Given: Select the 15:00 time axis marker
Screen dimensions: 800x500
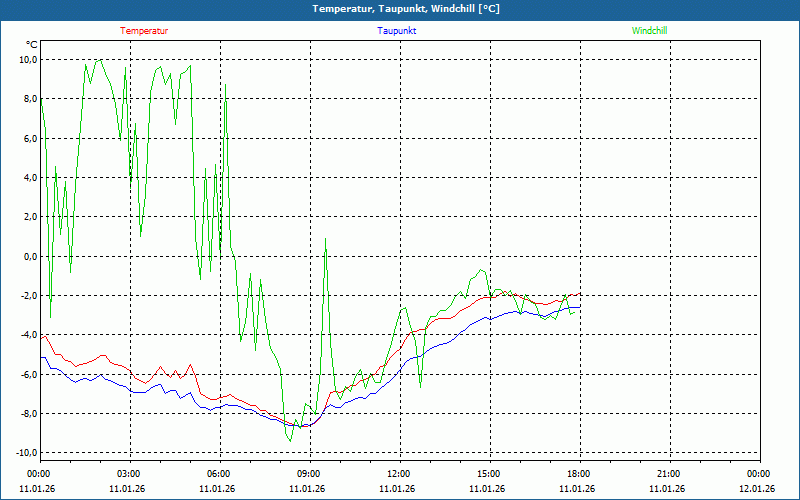Looking at the screenshot, I should [489, 474].
